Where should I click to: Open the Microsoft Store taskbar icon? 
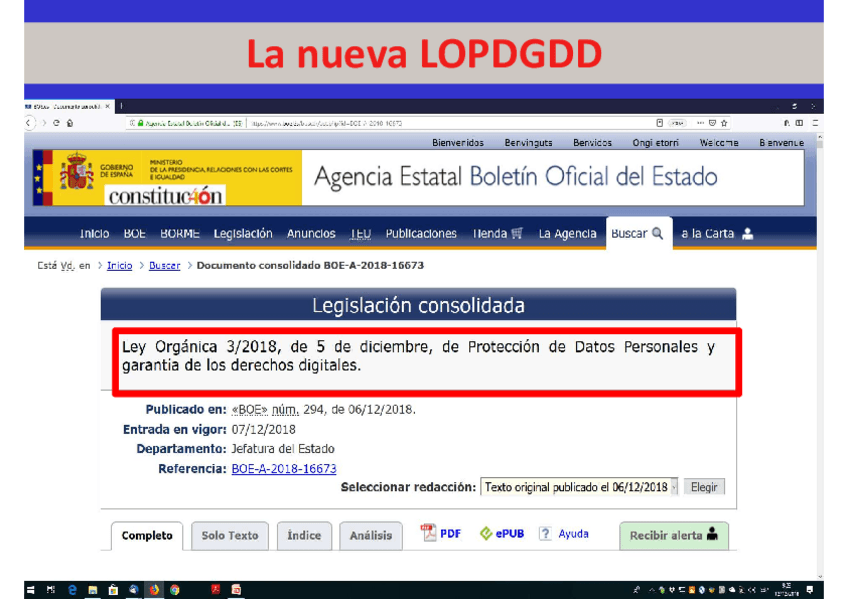(x=113, y=590)
